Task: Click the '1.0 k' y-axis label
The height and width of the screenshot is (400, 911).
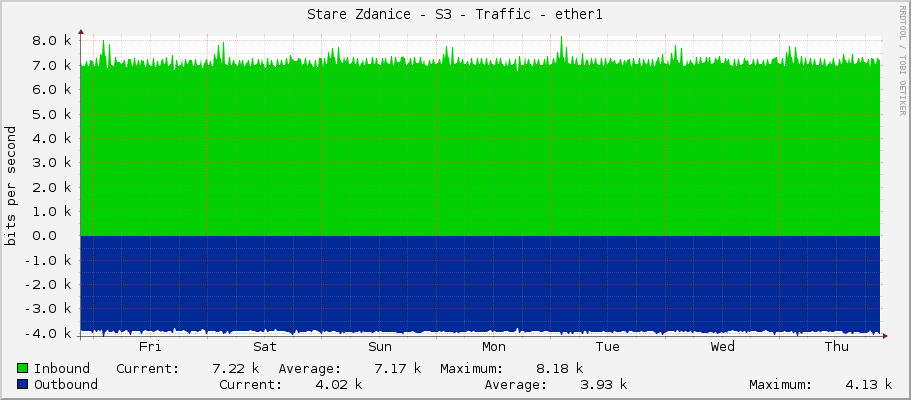Action: [52, 212]
